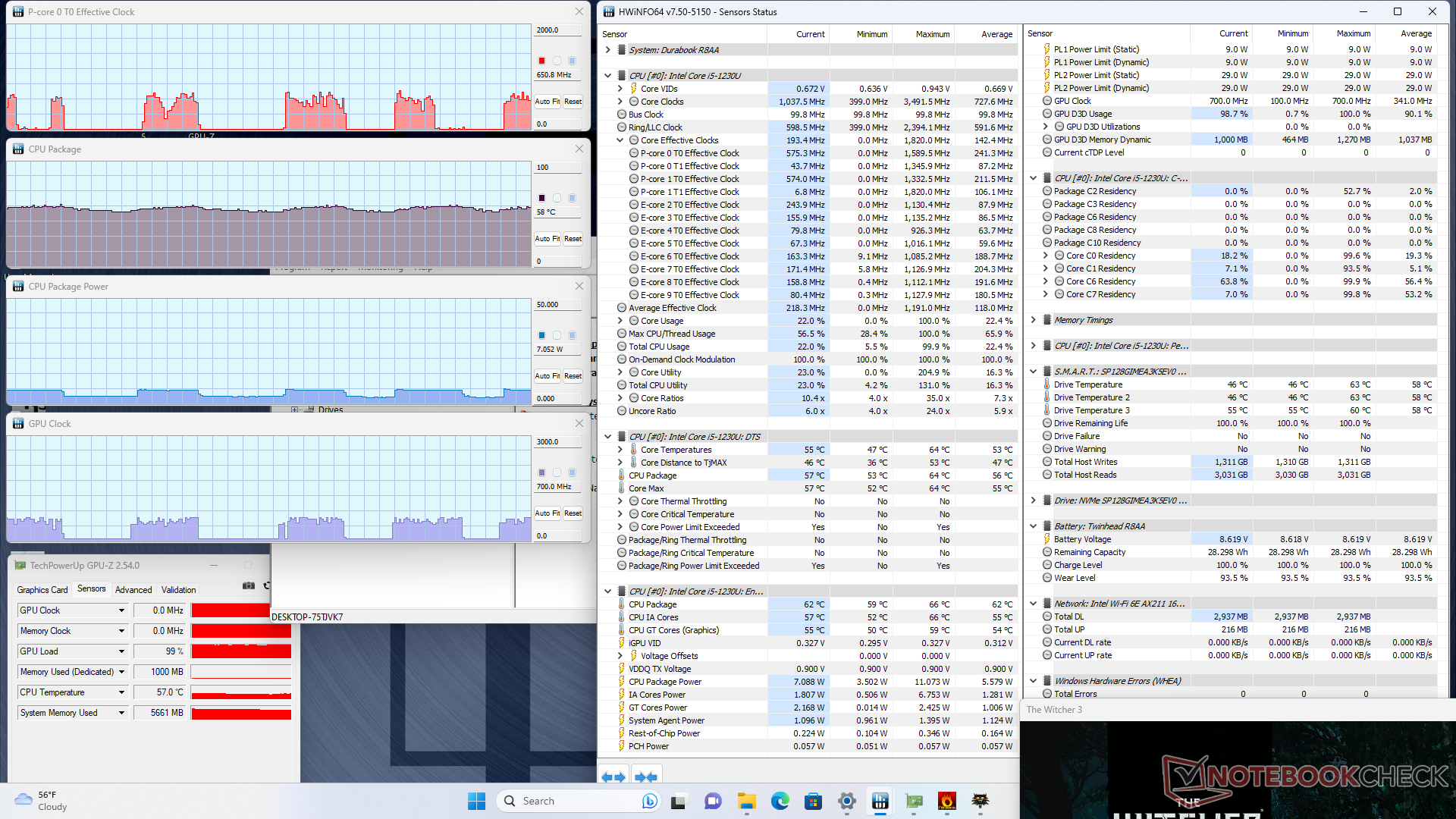This screenshot has height=819, width=1456.
Task: Switch to the Graphics Card tab
Action: coord(42,589)
